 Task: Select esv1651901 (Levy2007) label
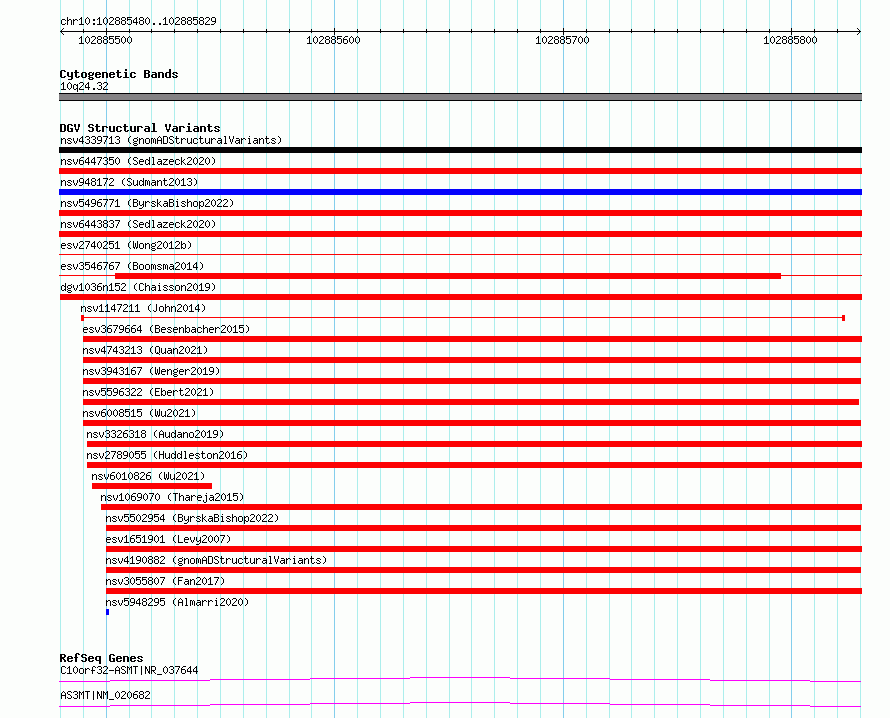coord(168,539)
